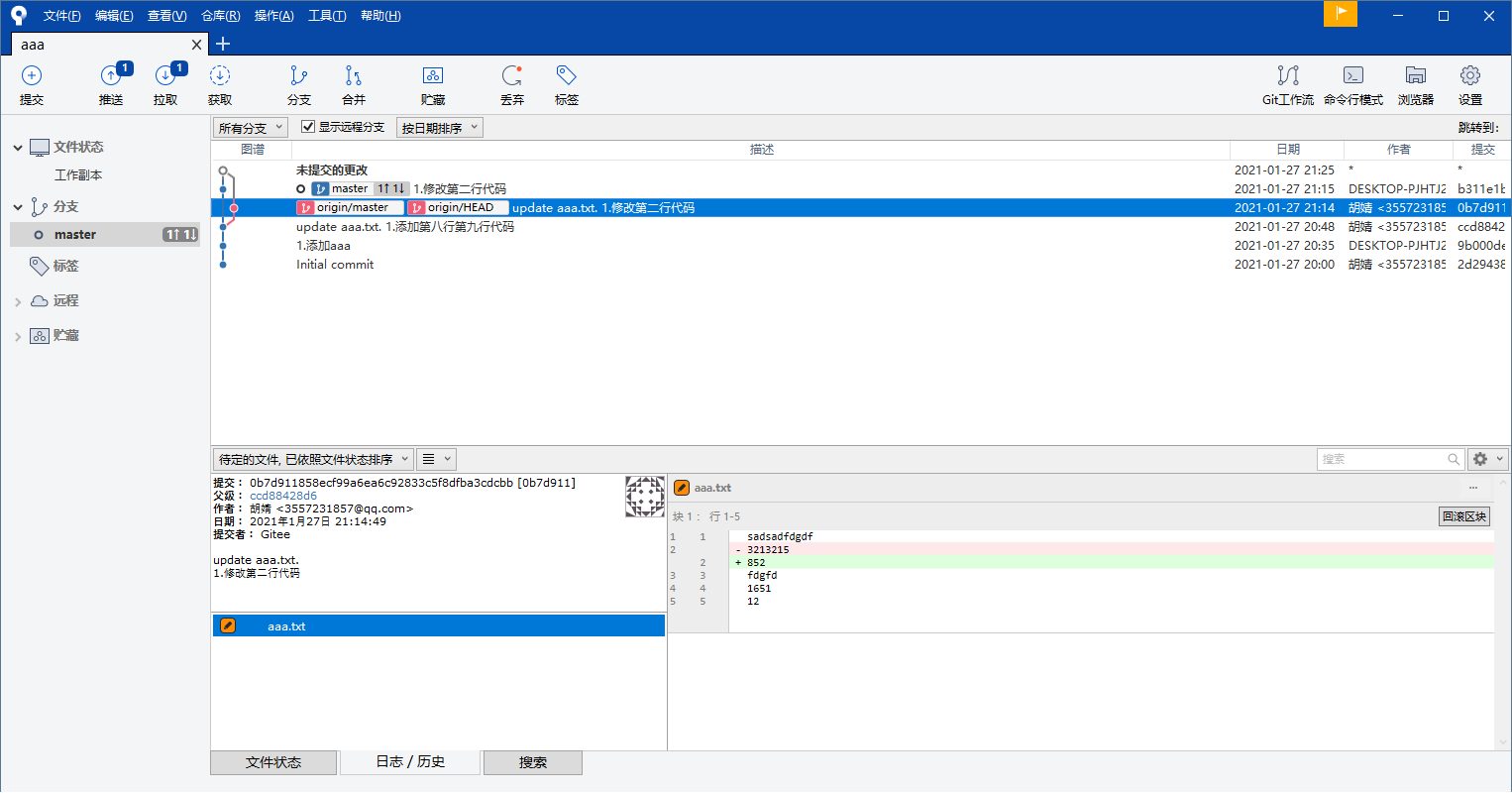1512x793 pixels.
Task: Click the 回滚区块 button
Action: point(1463,516)
